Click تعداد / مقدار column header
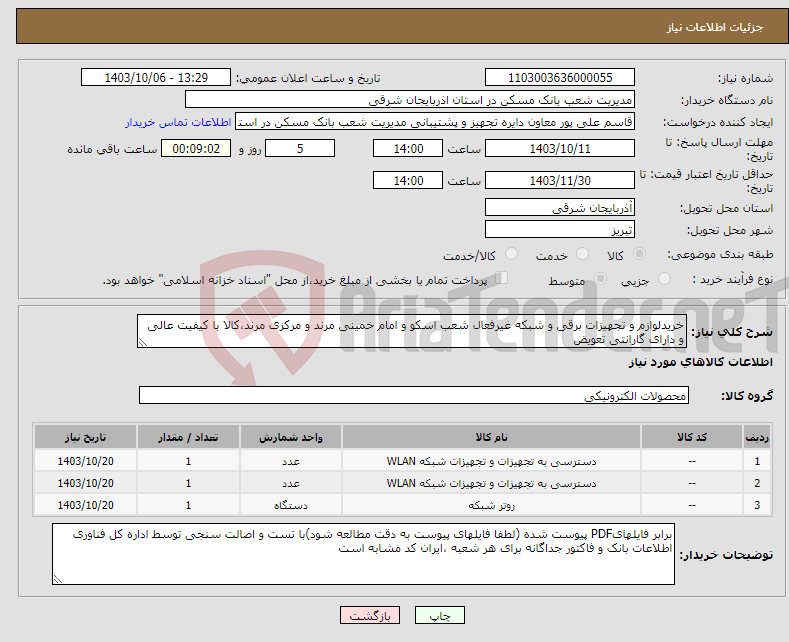The height and width of the screenshot is (642, 789). pyautogui.click(x=188, y=437)
